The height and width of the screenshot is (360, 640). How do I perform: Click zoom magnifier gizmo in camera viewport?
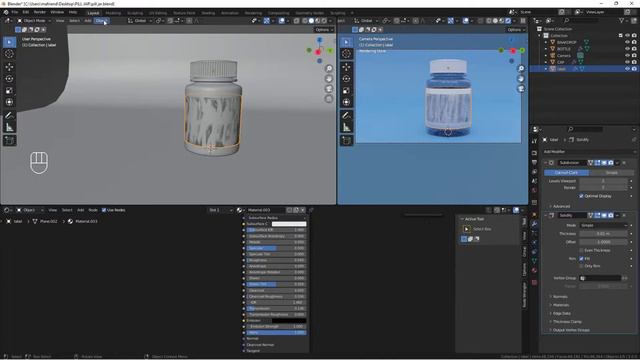tap(521, 68)
